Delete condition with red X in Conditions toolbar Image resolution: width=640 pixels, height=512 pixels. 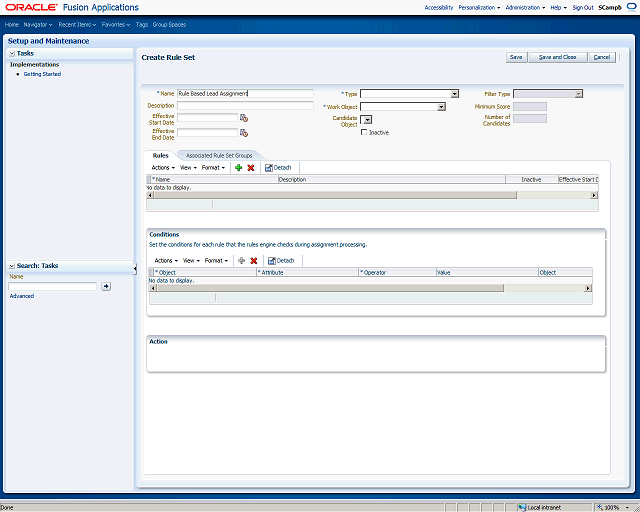(254, 260)
